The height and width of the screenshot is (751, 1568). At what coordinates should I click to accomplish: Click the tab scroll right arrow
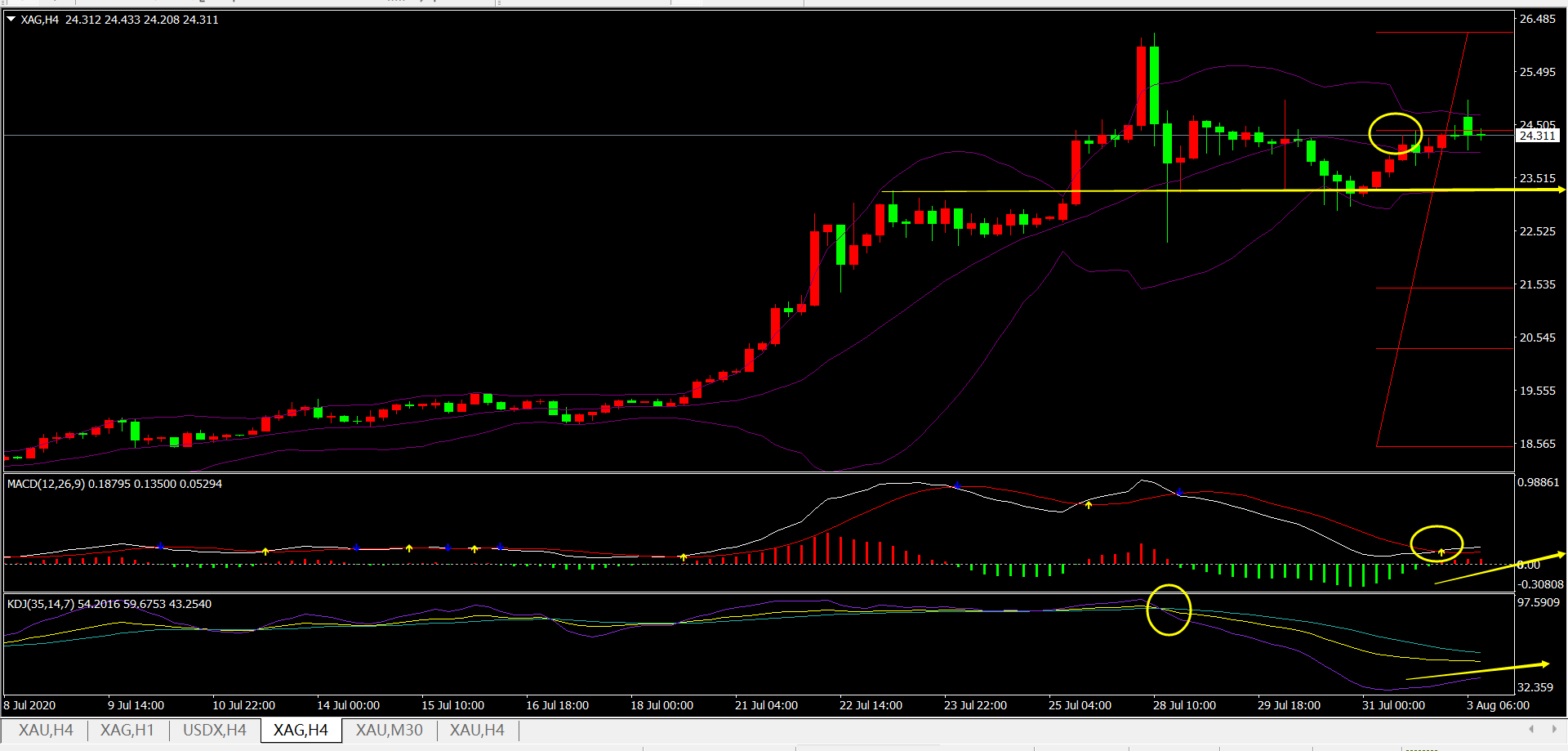tap(1554, 729)
